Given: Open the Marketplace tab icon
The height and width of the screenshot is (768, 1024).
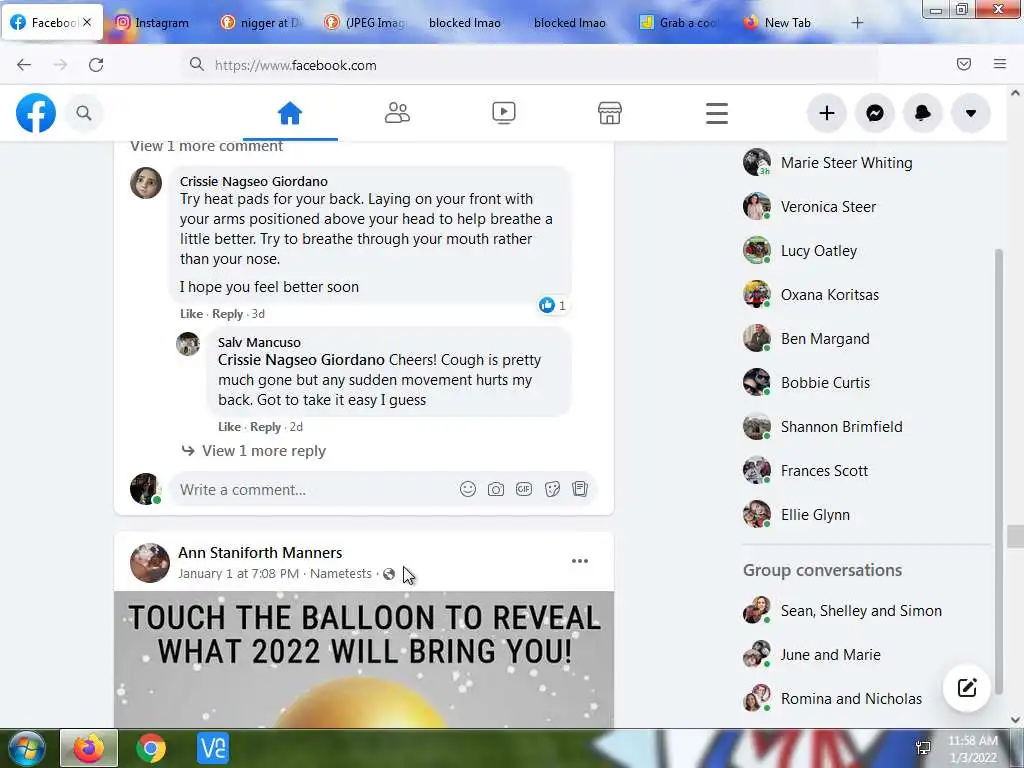Looking at the screenshot, I should click(x=609, y=113).
